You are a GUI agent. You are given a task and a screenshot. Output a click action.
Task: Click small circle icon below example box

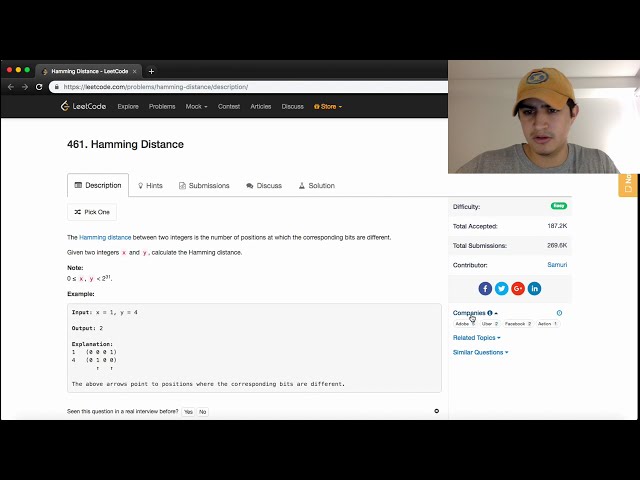(437, 411)
